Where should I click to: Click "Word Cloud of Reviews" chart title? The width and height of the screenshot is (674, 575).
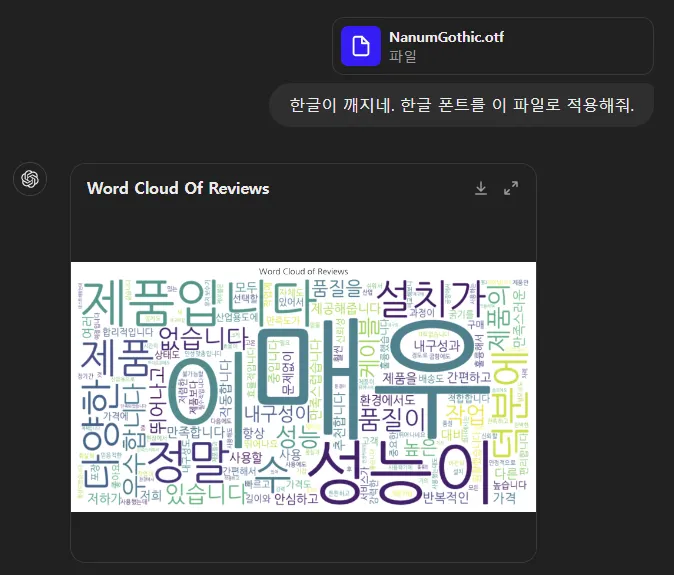pyautogui.click(x=303, y=271)
